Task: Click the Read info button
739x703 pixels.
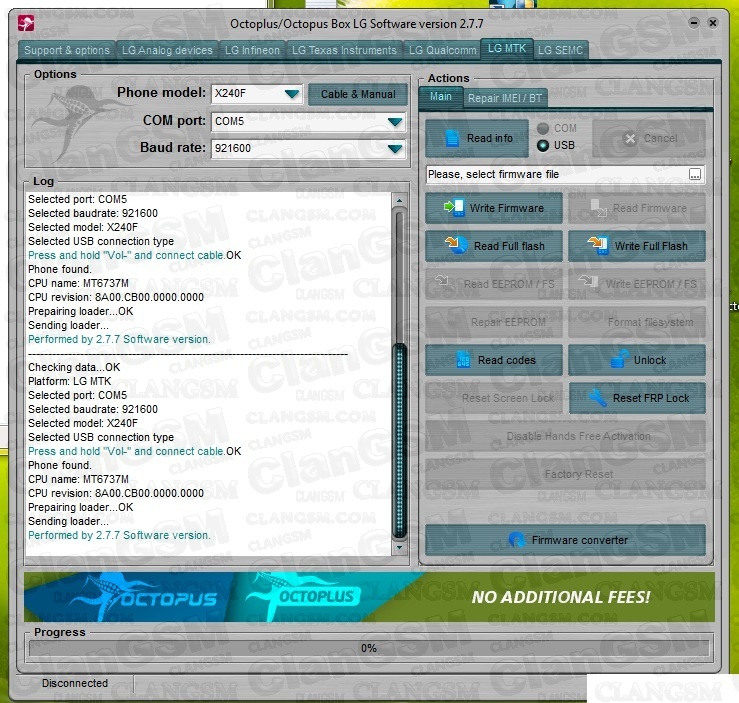Action: (477, 138)
